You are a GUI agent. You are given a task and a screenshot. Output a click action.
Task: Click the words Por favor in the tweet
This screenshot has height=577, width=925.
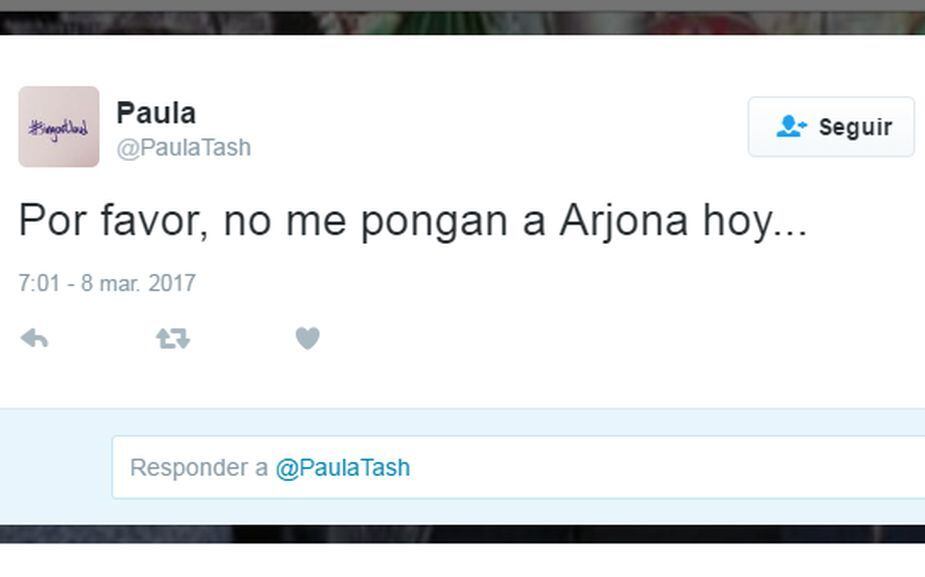113,221
